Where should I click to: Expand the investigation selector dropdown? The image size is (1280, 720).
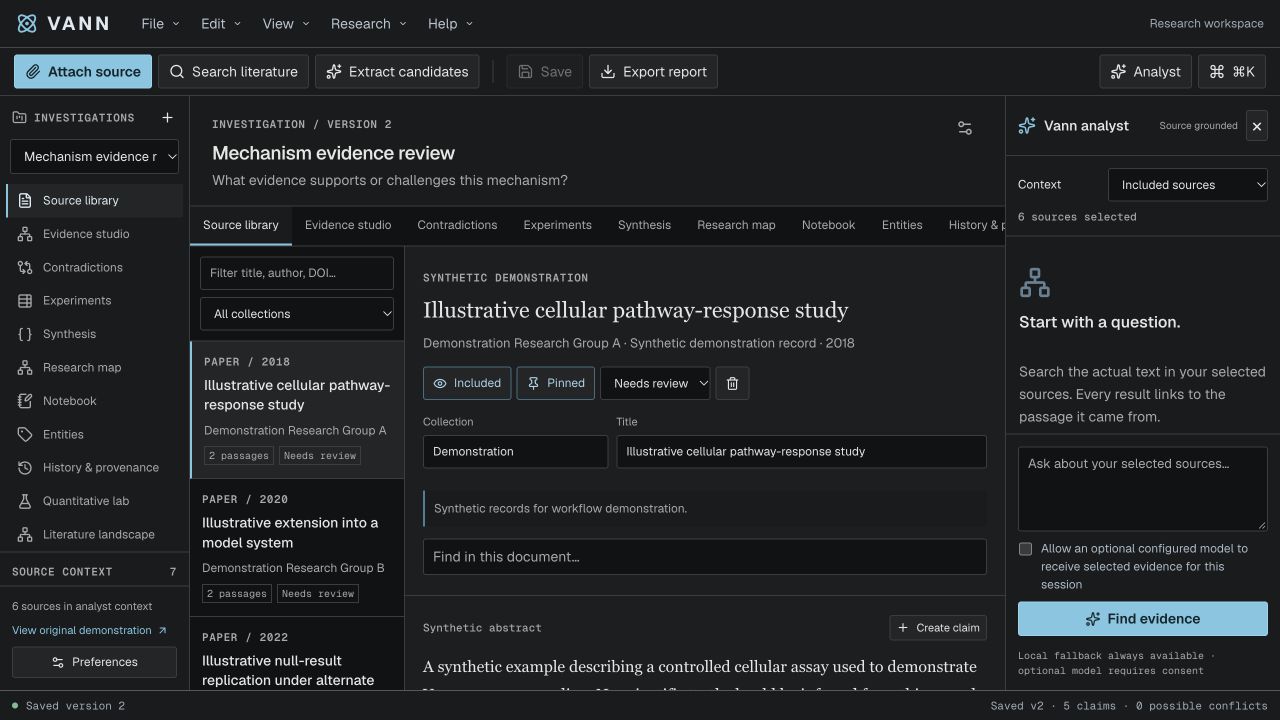tap(94, 156)
